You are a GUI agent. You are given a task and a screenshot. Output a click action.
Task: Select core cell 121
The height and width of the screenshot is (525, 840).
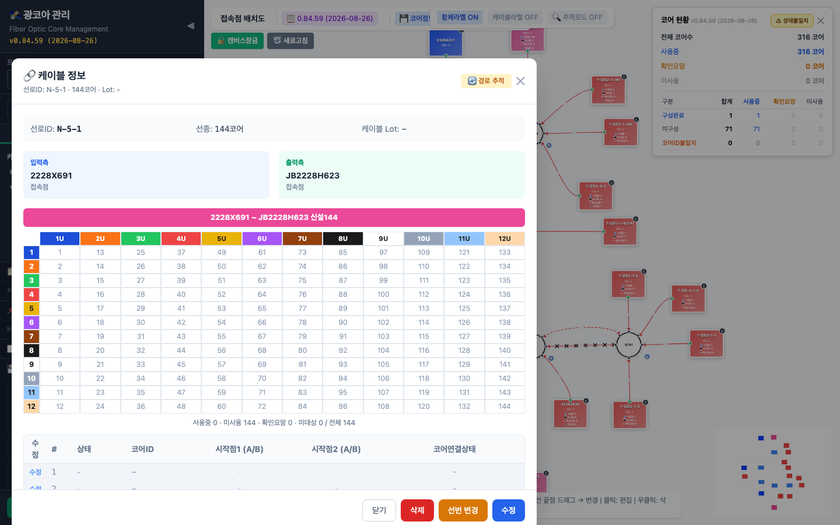click(x=464, y=252)
